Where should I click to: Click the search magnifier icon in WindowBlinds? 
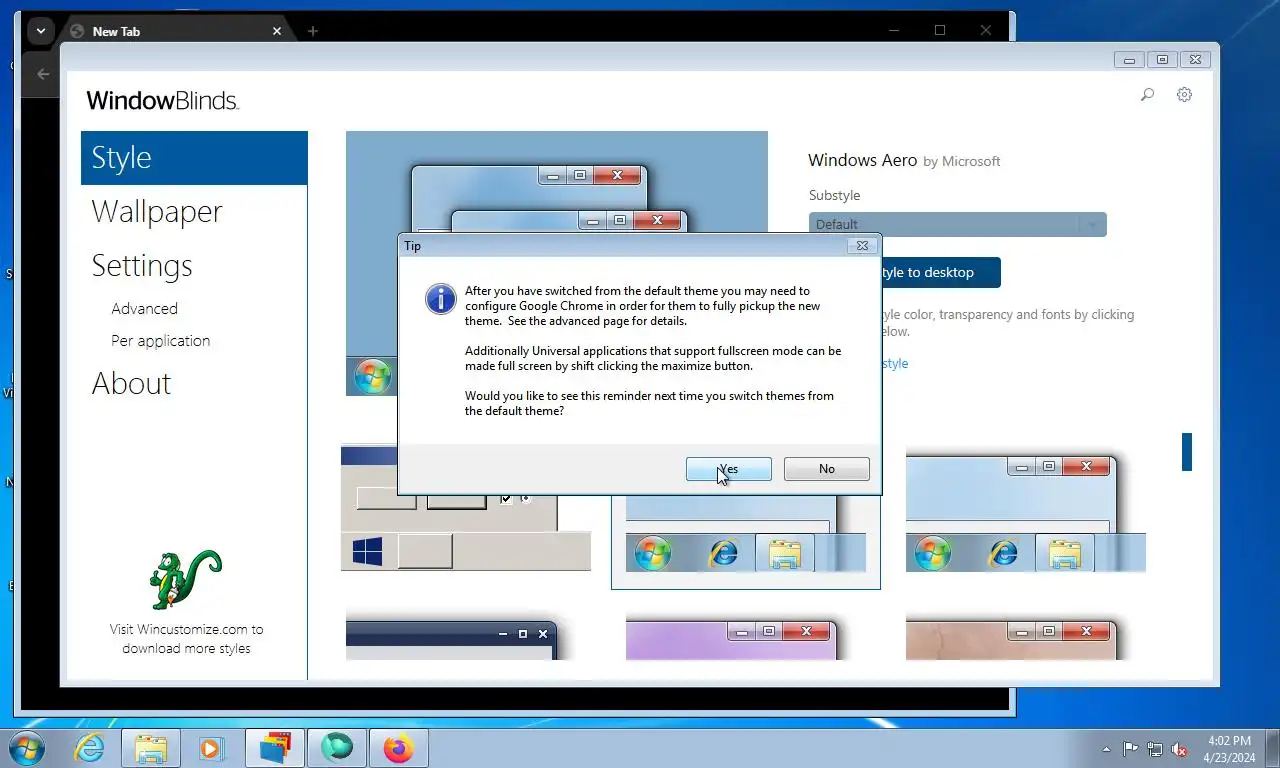1147,95
